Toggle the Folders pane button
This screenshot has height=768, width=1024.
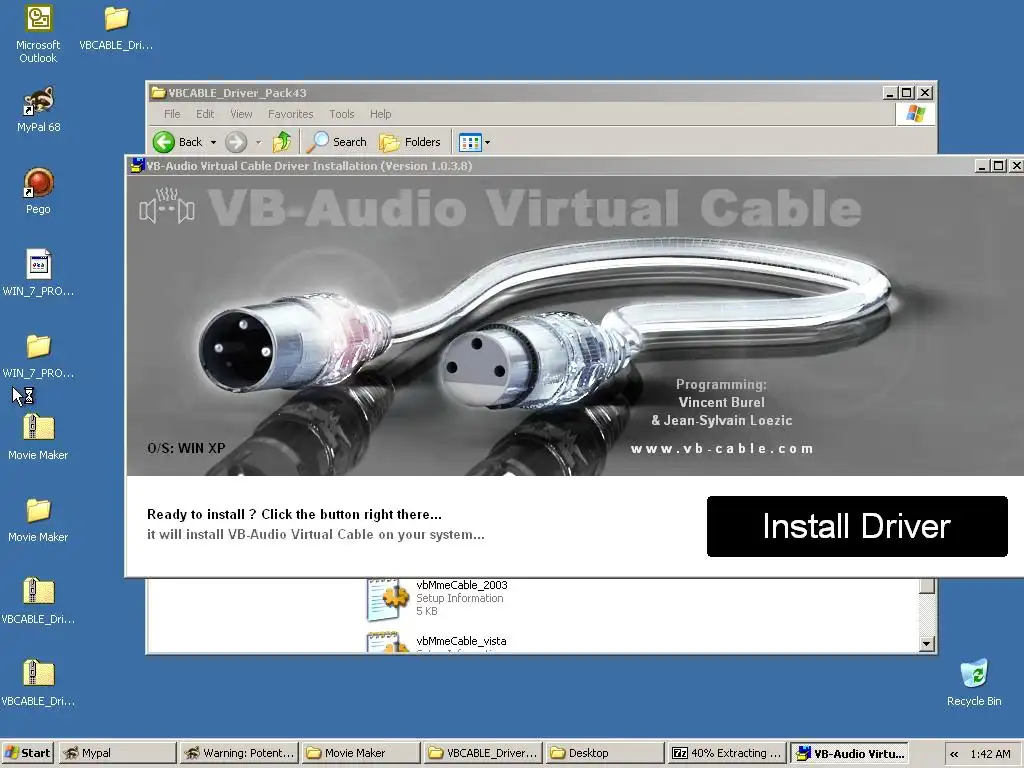[410, 142]
